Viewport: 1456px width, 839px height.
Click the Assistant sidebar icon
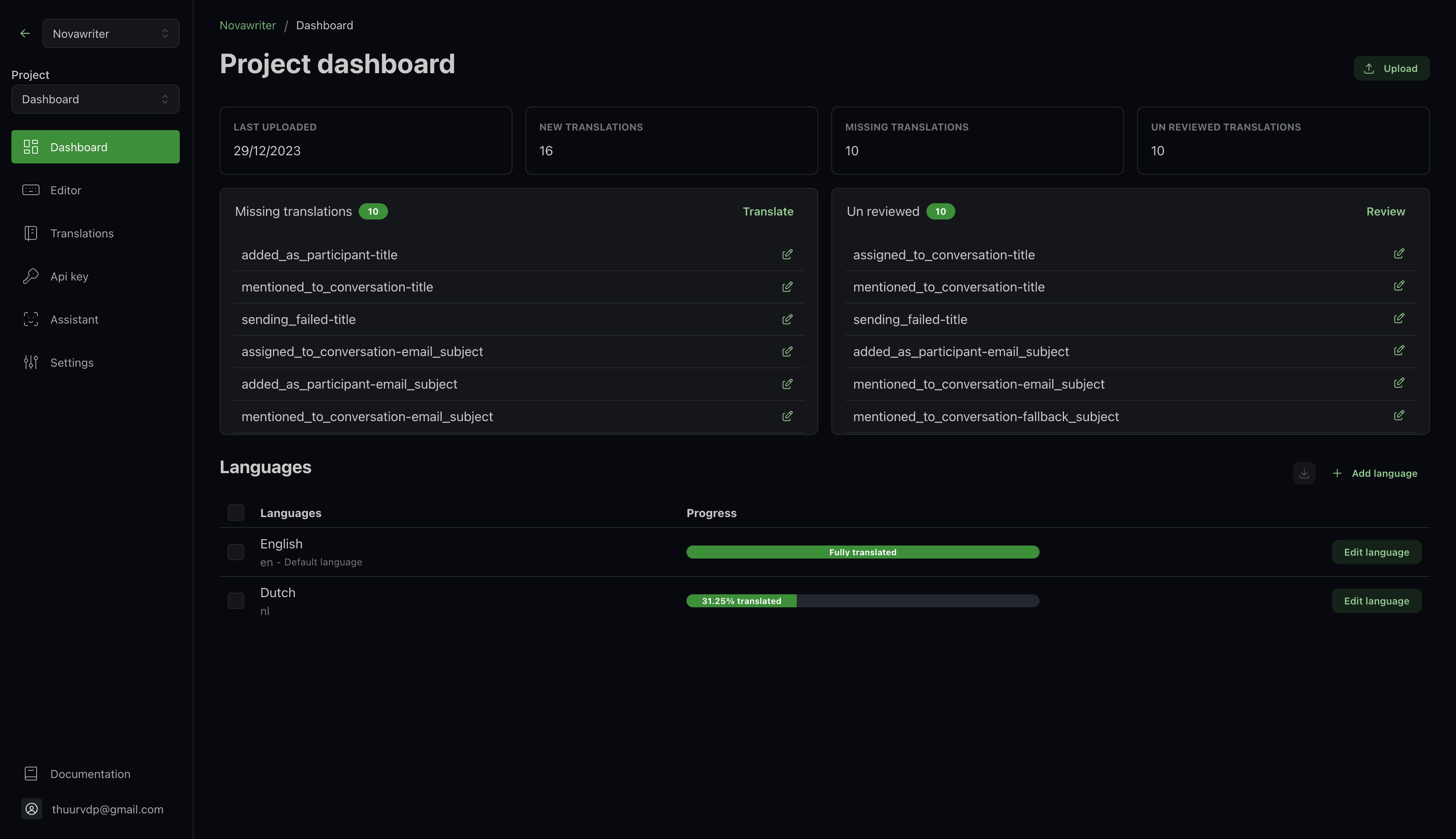[x=31, y=320]
